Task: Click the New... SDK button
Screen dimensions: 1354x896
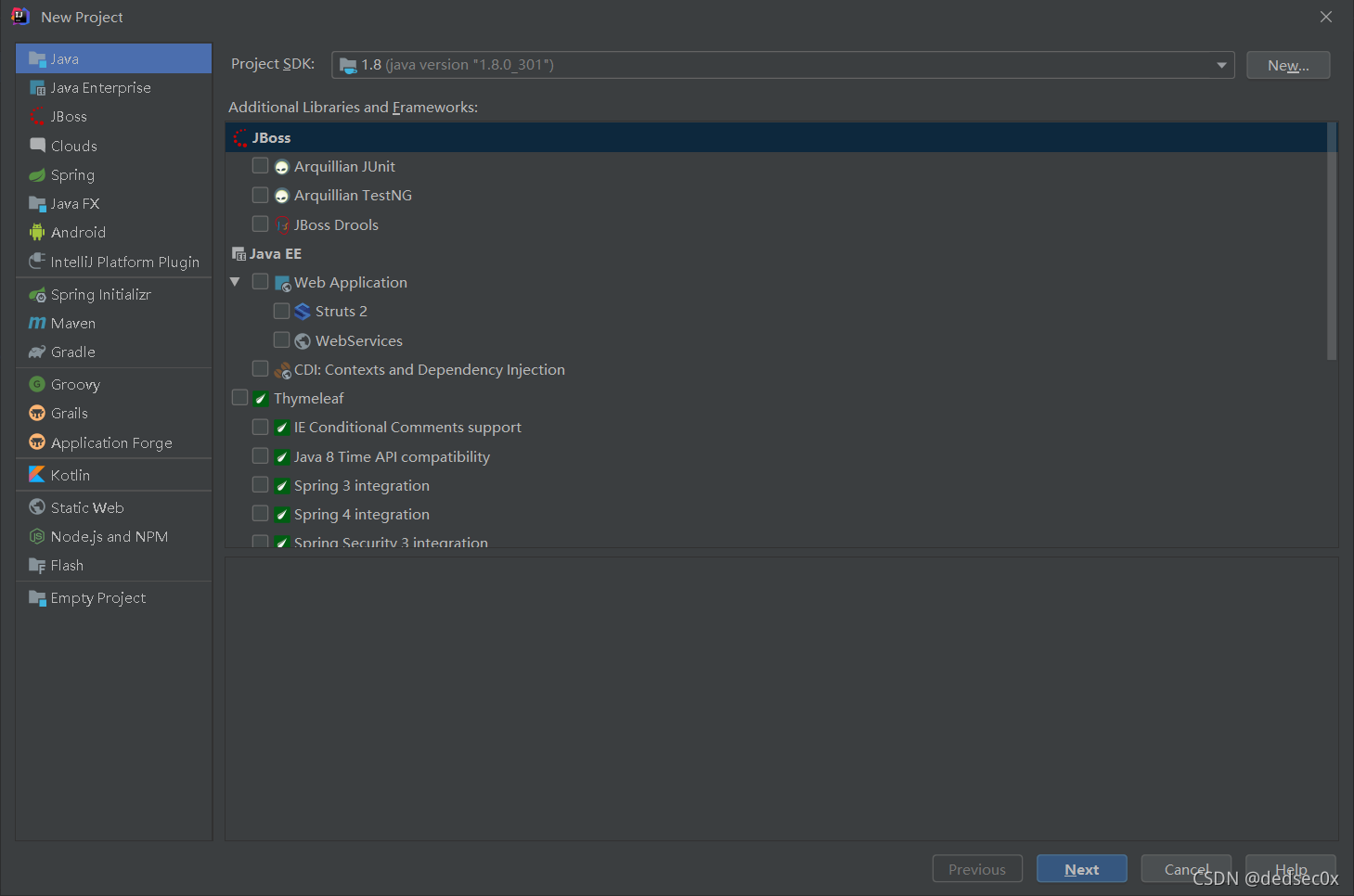Action: [1288, 65]
